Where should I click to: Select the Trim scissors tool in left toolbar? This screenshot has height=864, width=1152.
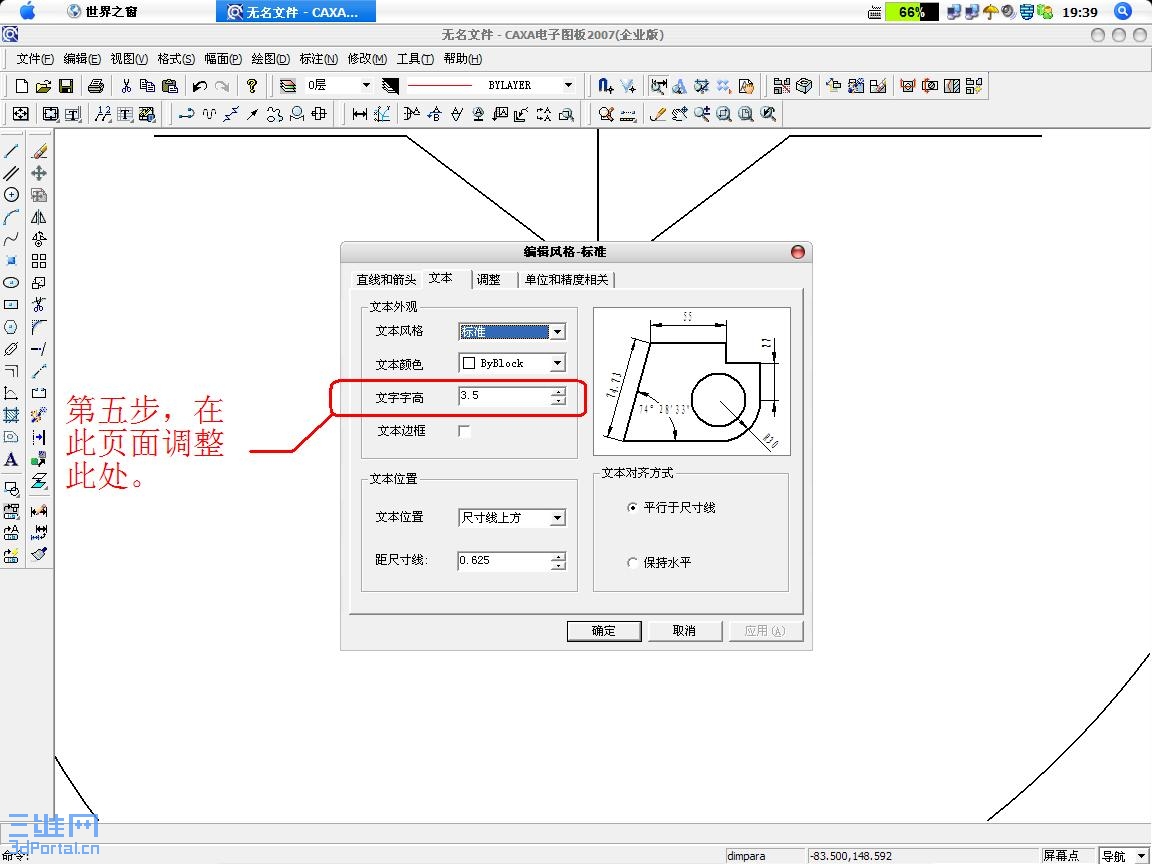[39, 304]
